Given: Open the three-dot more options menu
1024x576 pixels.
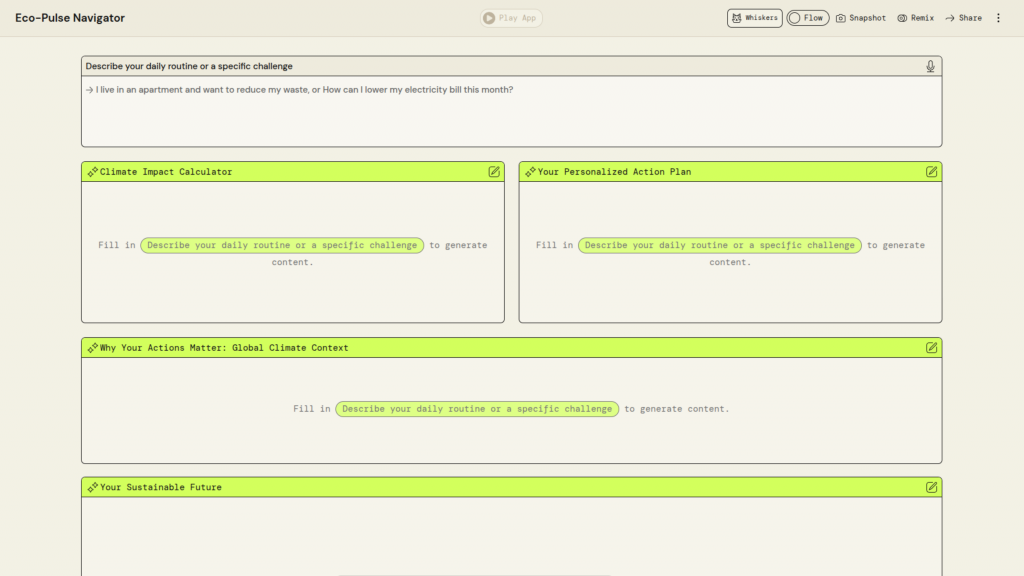Looking at the screenshot, I should (997, 18).
